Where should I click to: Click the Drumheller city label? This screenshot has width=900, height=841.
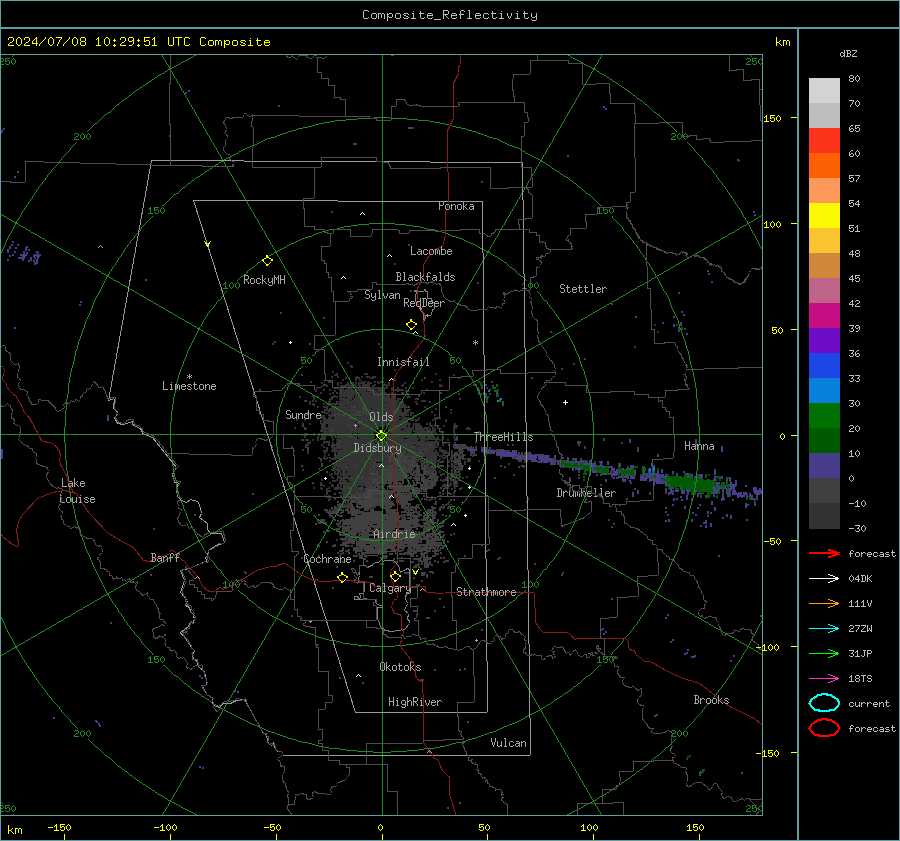pyautogui.click(x=586, y=493)
